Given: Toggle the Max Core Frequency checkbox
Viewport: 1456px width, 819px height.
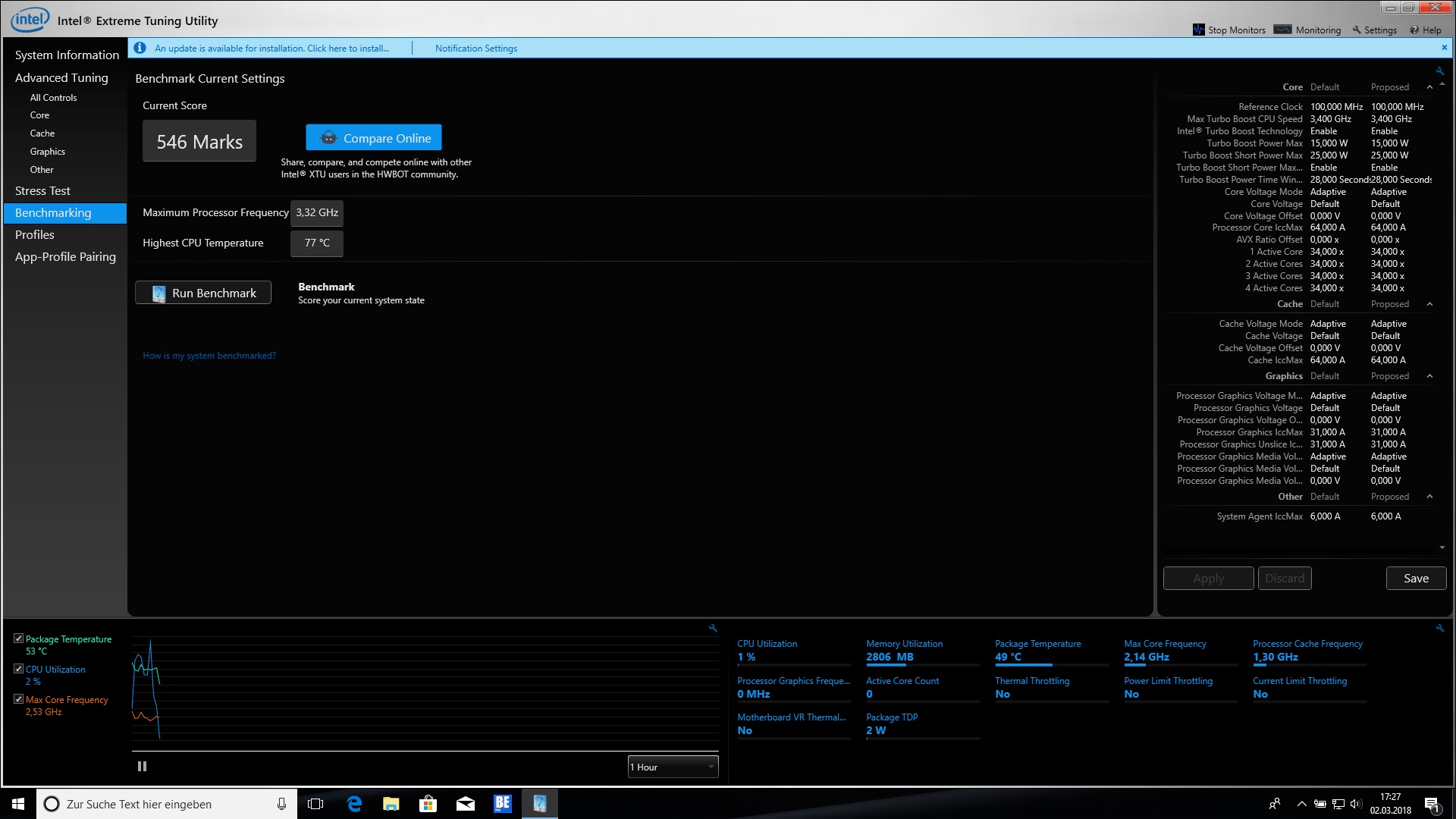Looking at the screenshot, I should point(19,699).
